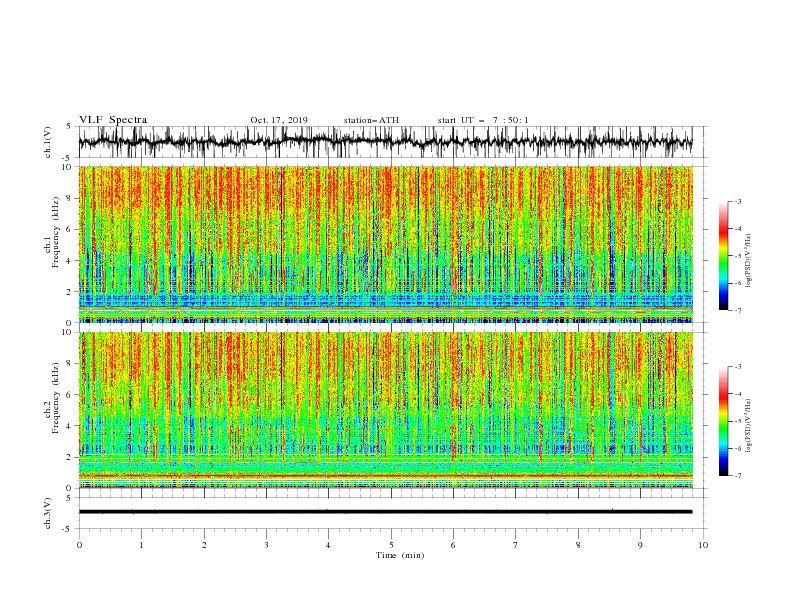Click the ch.2 PSD color bar
The width and height of the screenshot is (792, 612).
(x=723, y=421)
